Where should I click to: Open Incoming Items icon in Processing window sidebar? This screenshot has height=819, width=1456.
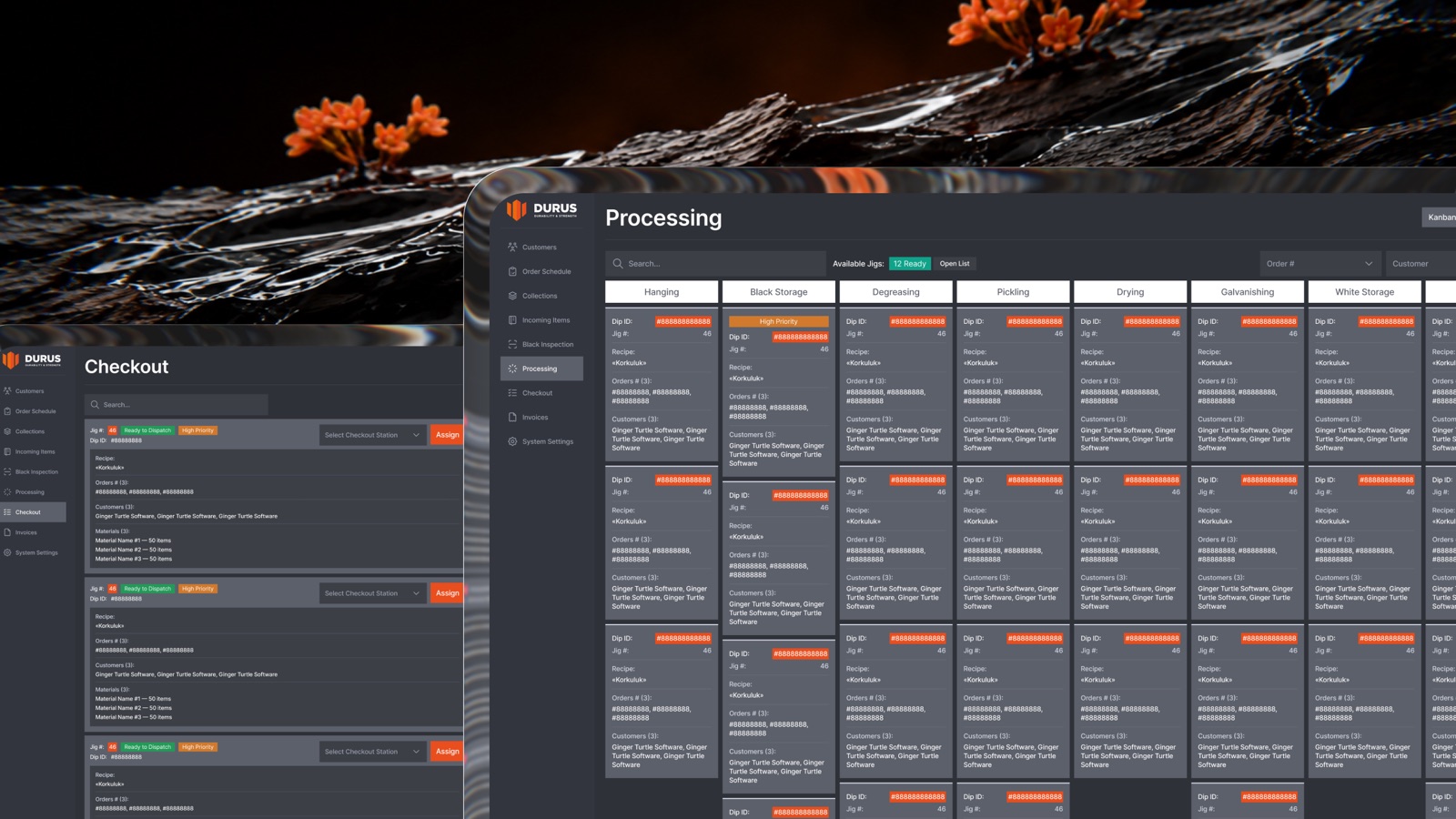(512, 320)
